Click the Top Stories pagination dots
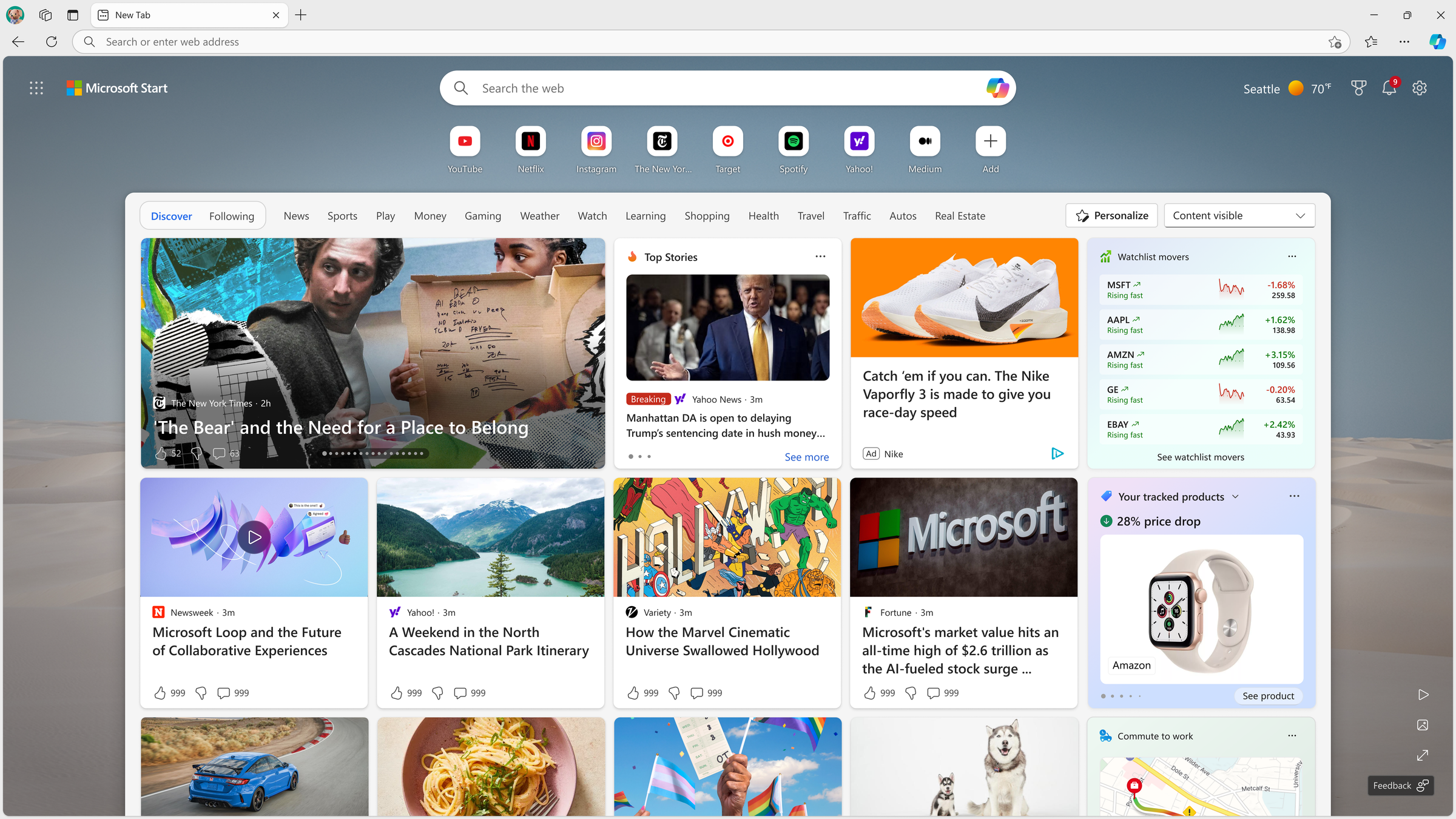This screenshot has height=819, width=1456. click(x=639, y=456)
